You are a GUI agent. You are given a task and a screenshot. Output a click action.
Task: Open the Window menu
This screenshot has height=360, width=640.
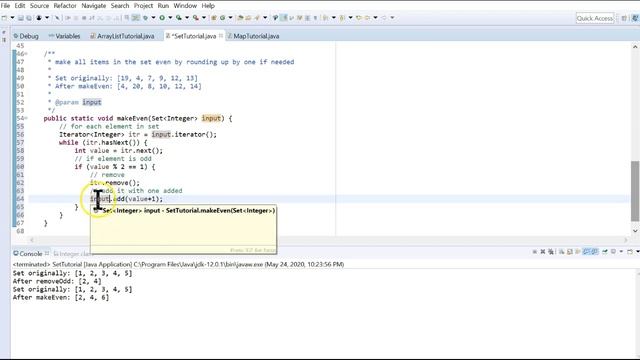point(185,6)
